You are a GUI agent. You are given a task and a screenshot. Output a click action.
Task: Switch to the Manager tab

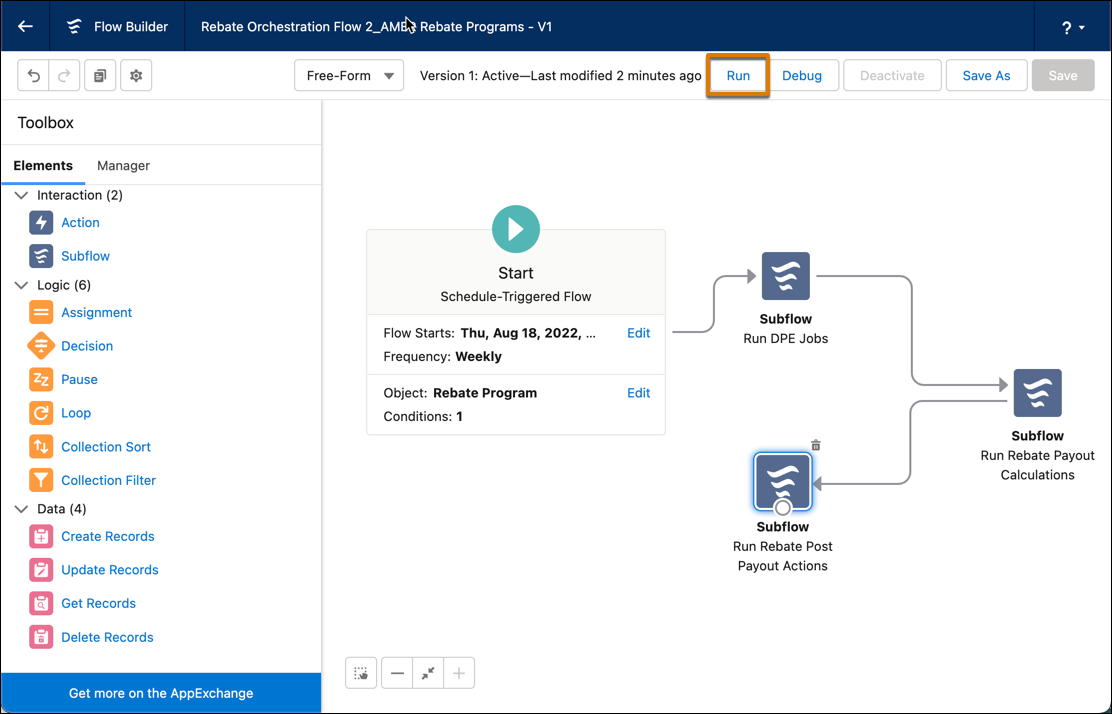click(123, 165)
